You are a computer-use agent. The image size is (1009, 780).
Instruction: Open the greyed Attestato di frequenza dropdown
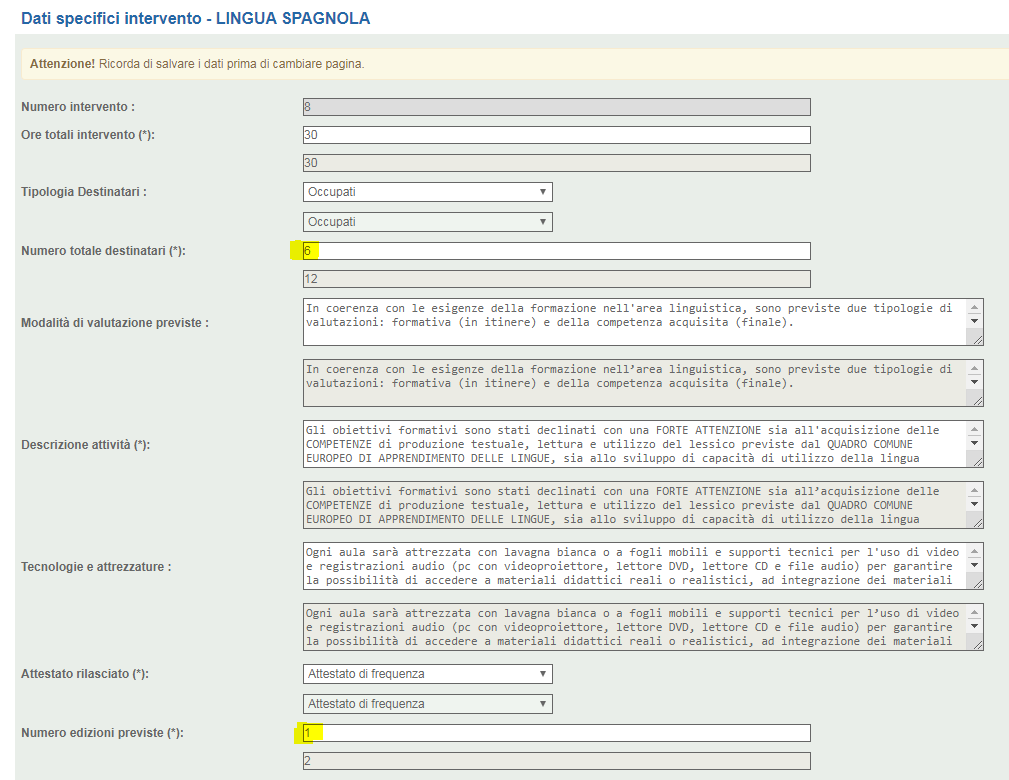point(427,704)
